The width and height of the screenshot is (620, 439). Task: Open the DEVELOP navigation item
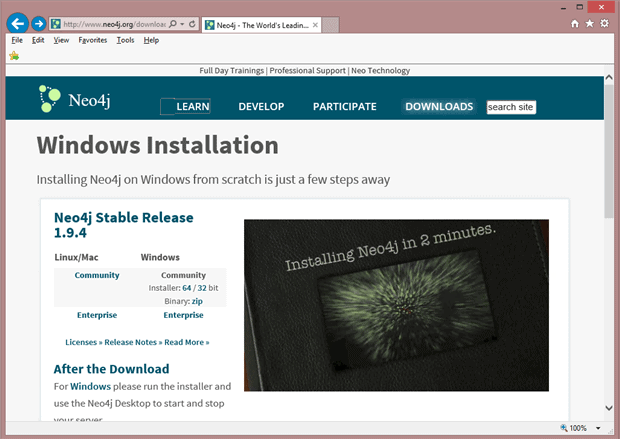point(261,106)
